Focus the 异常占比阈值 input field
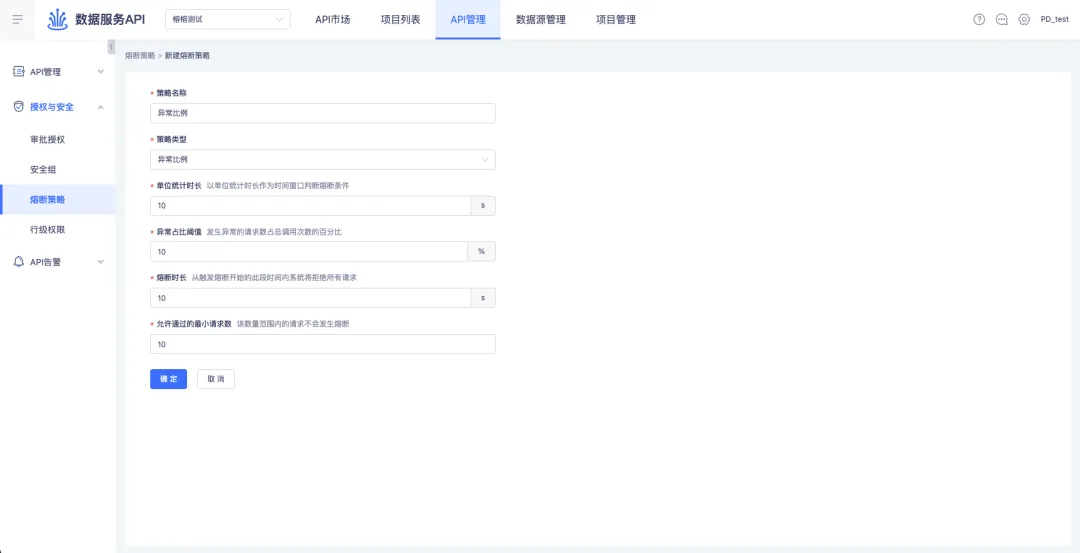The width and height of the screenshot is (1080, 553). (309, 251)
